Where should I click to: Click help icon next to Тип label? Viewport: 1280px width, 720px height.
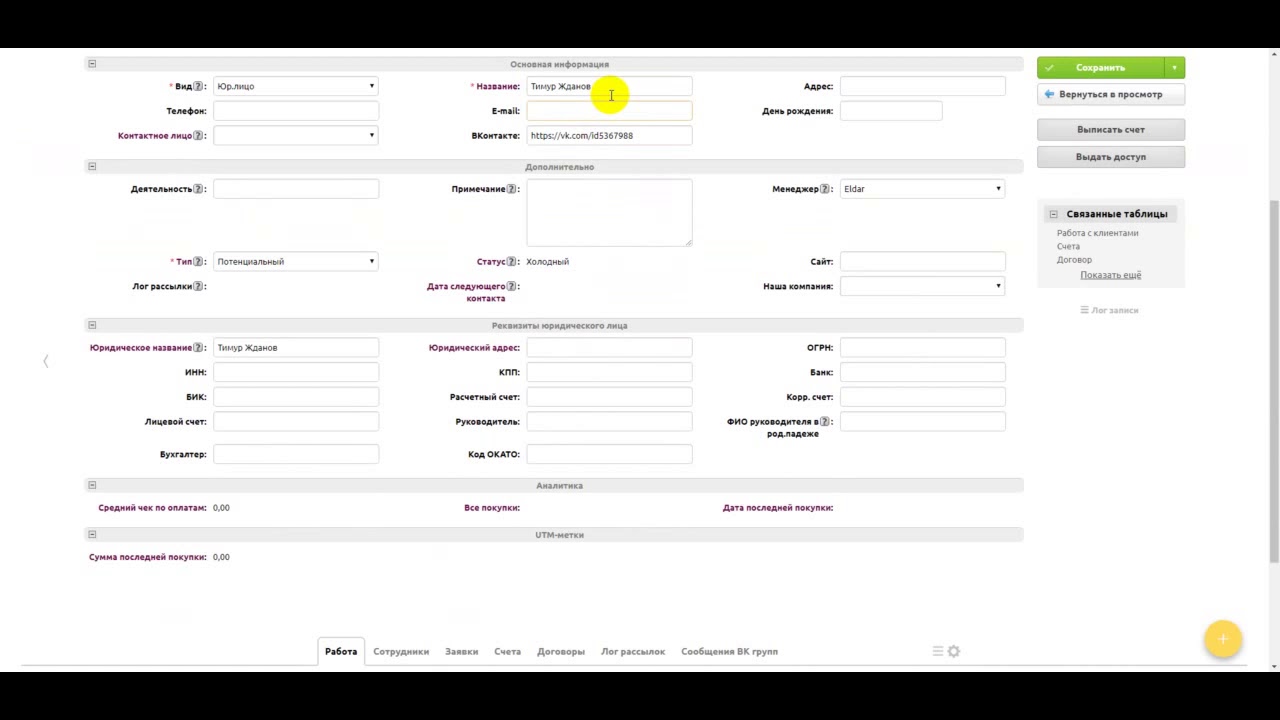coord(198,262)
